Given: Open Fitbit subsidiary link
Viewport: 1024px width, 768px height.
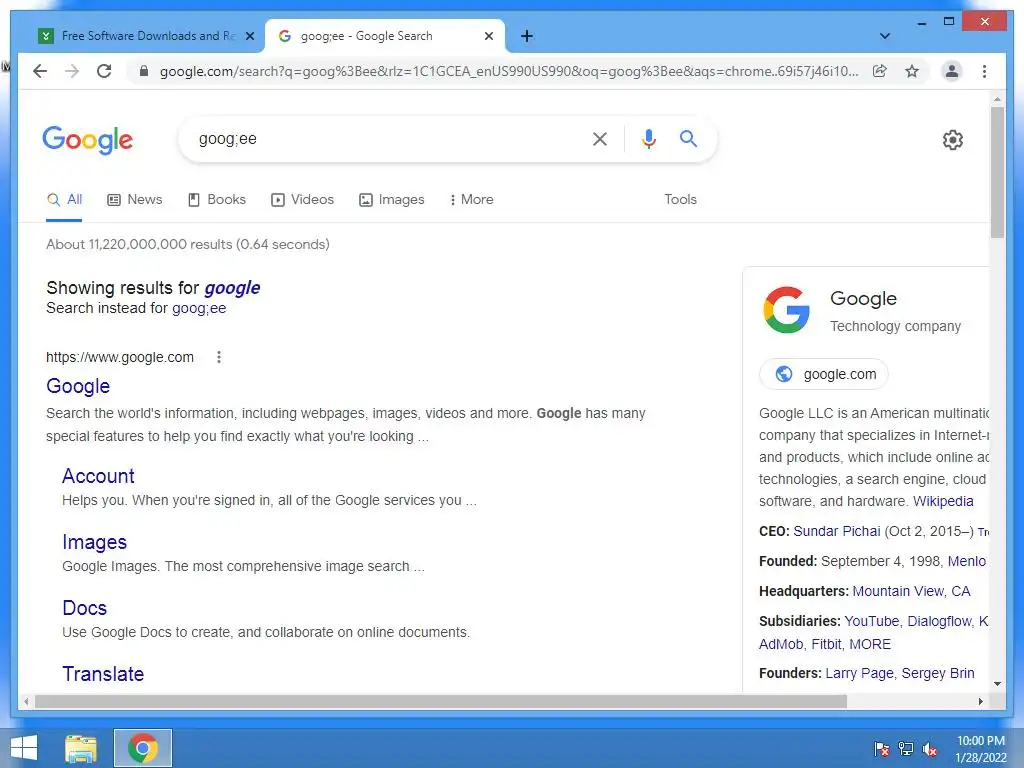Looking at the screenshot, I should point(826,645).
